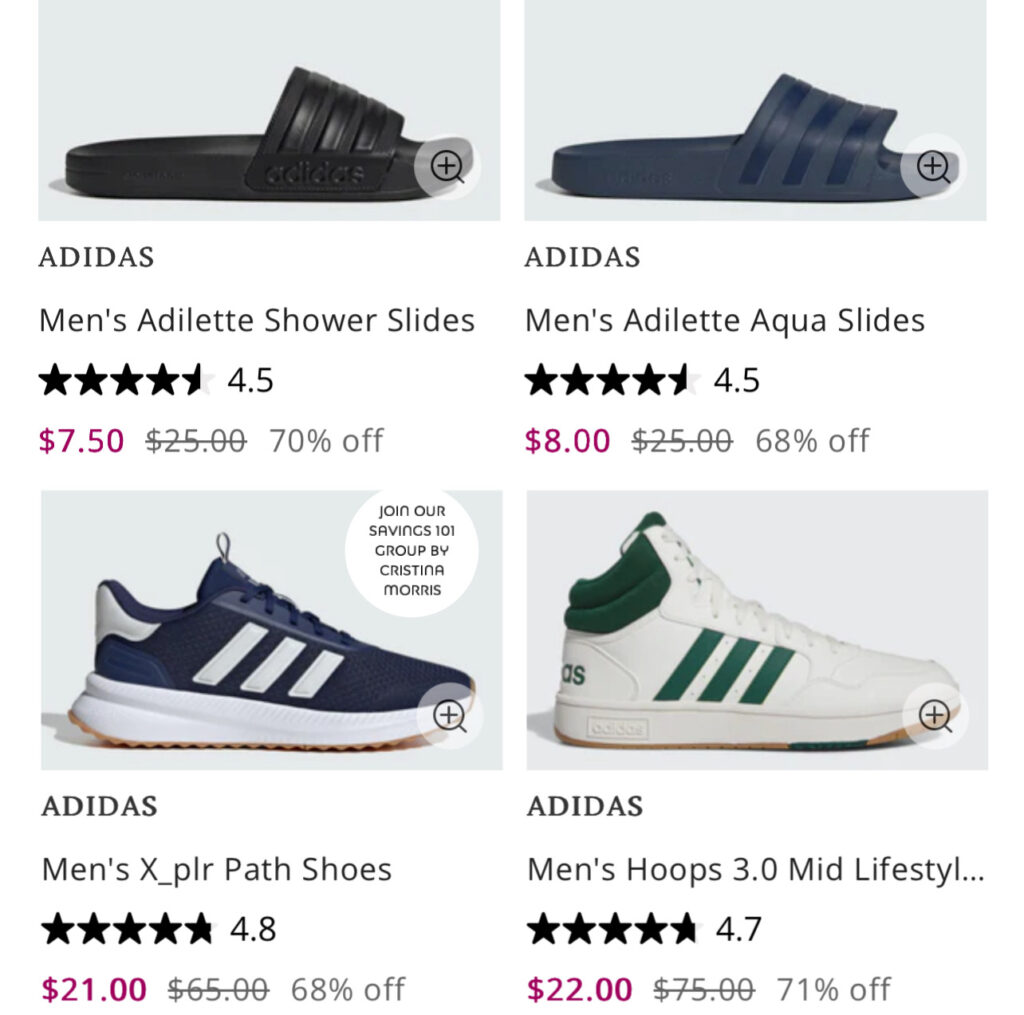View 4.5 star rating for Shower Slides
This screenshot has height=1015, width=1024.
(156, 380)
